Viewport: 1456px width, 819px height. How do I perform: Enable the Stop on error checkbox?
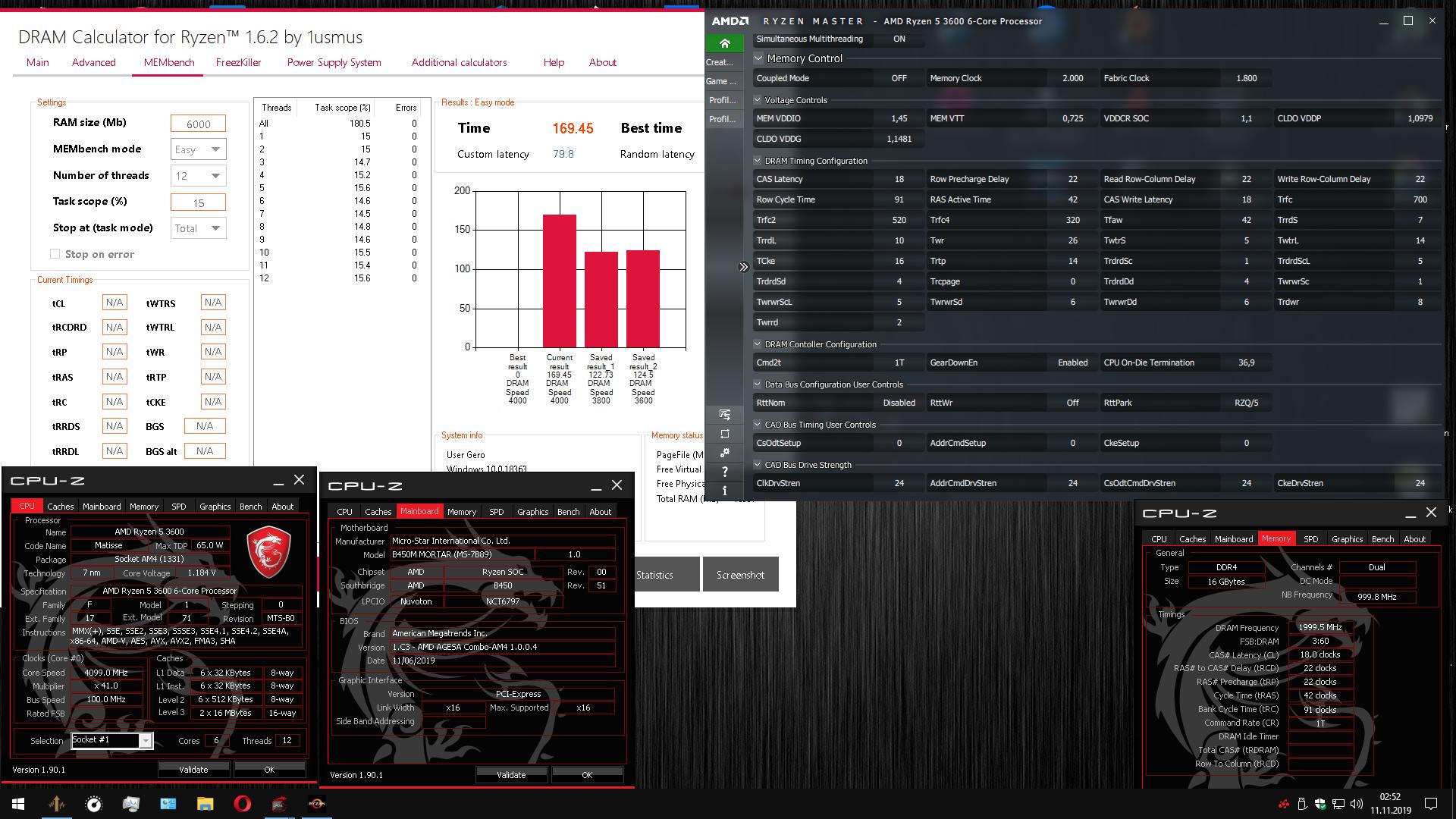point(55,254)
